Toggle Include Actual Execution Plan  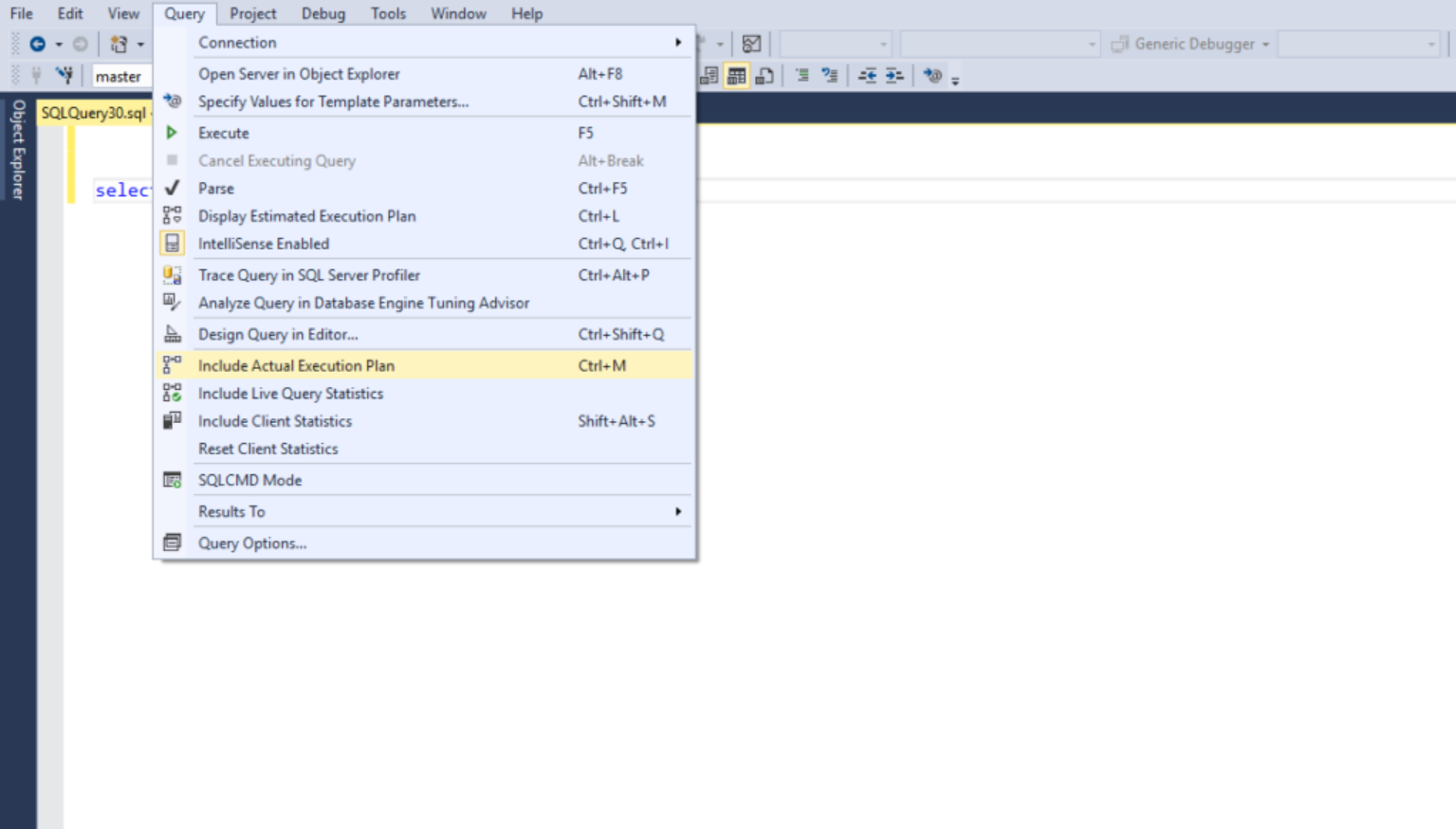(x=424, y=365)
